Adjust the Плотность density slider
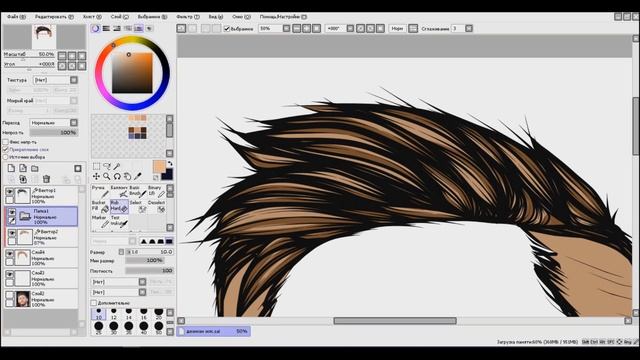Viewport: 640px width, 360px height. click(149, 271)
